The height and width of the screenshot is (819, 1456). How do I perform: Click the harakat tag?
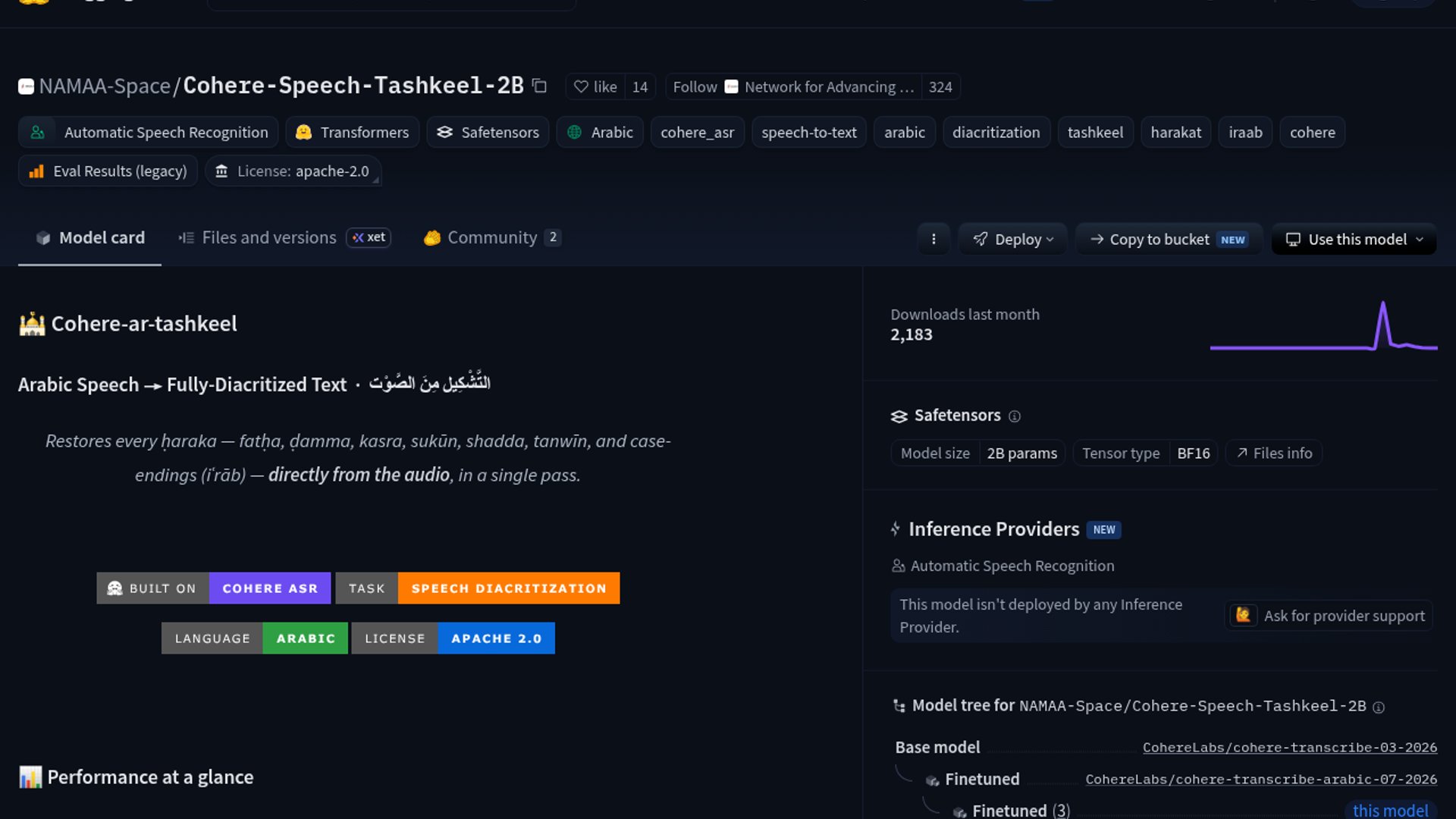pos(1175,132)
